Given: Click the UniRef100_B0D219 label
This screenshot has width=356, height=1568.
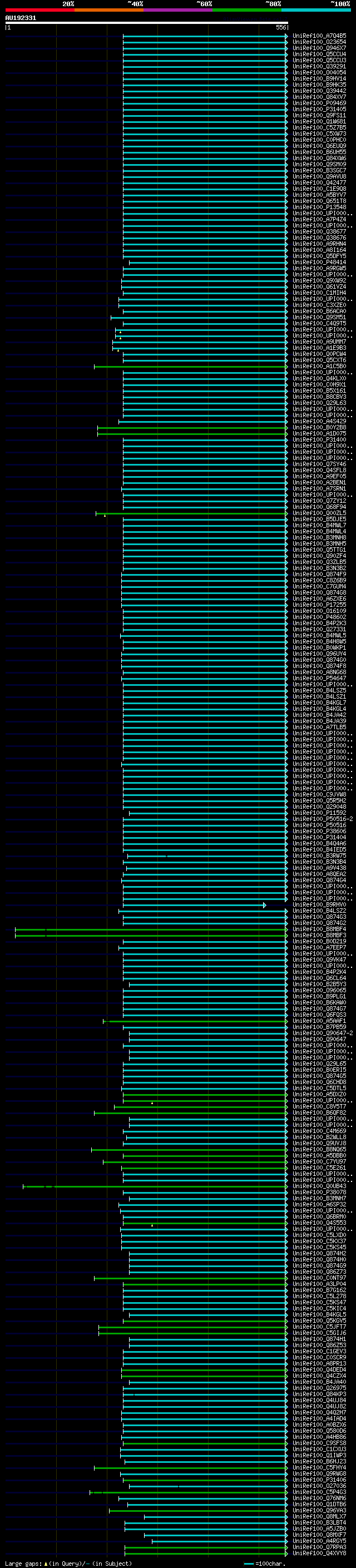Looking at the screenshot, I should [319, 941].
